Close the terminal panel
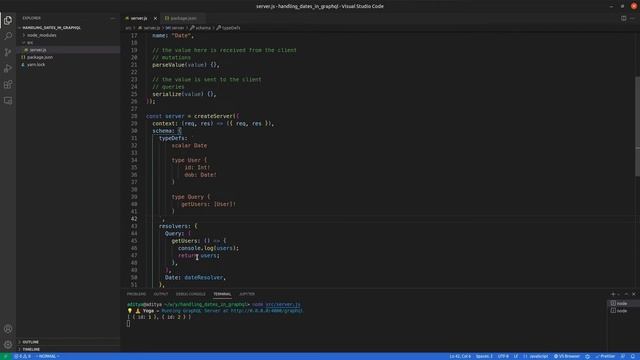The width and height of the screenshot is (640, 360). click(x=634, y=294)
